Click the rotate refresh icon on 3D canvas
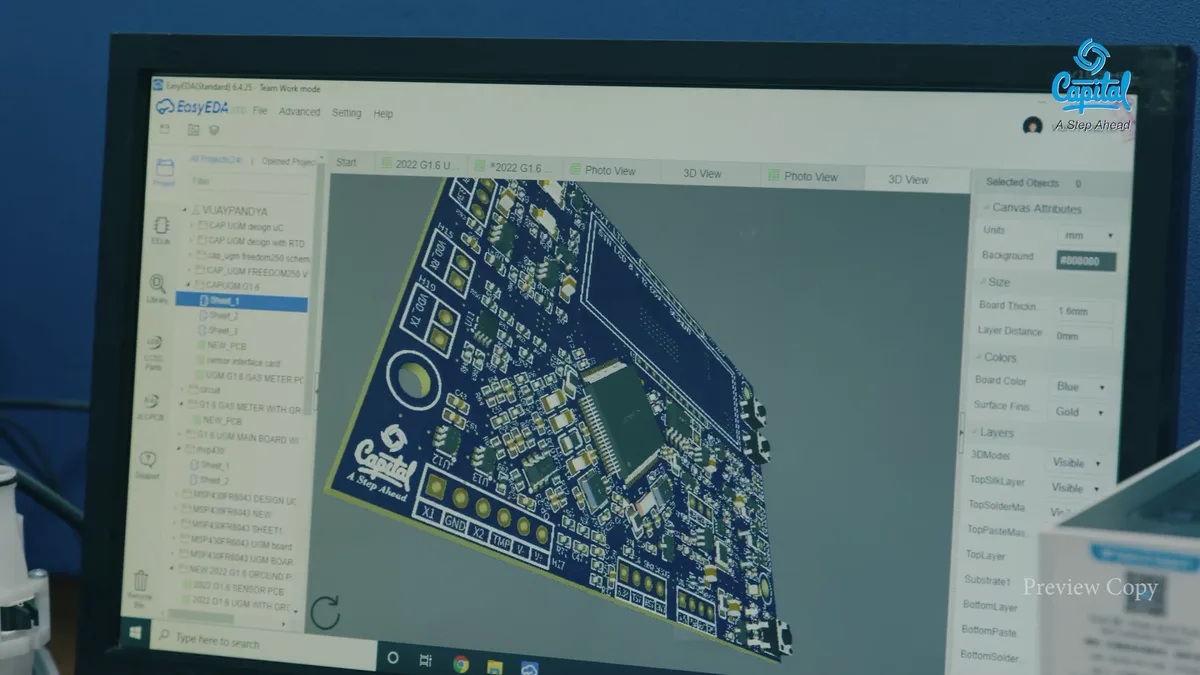This screenshot has height=675, width=1200. click(x=326, y=612)
